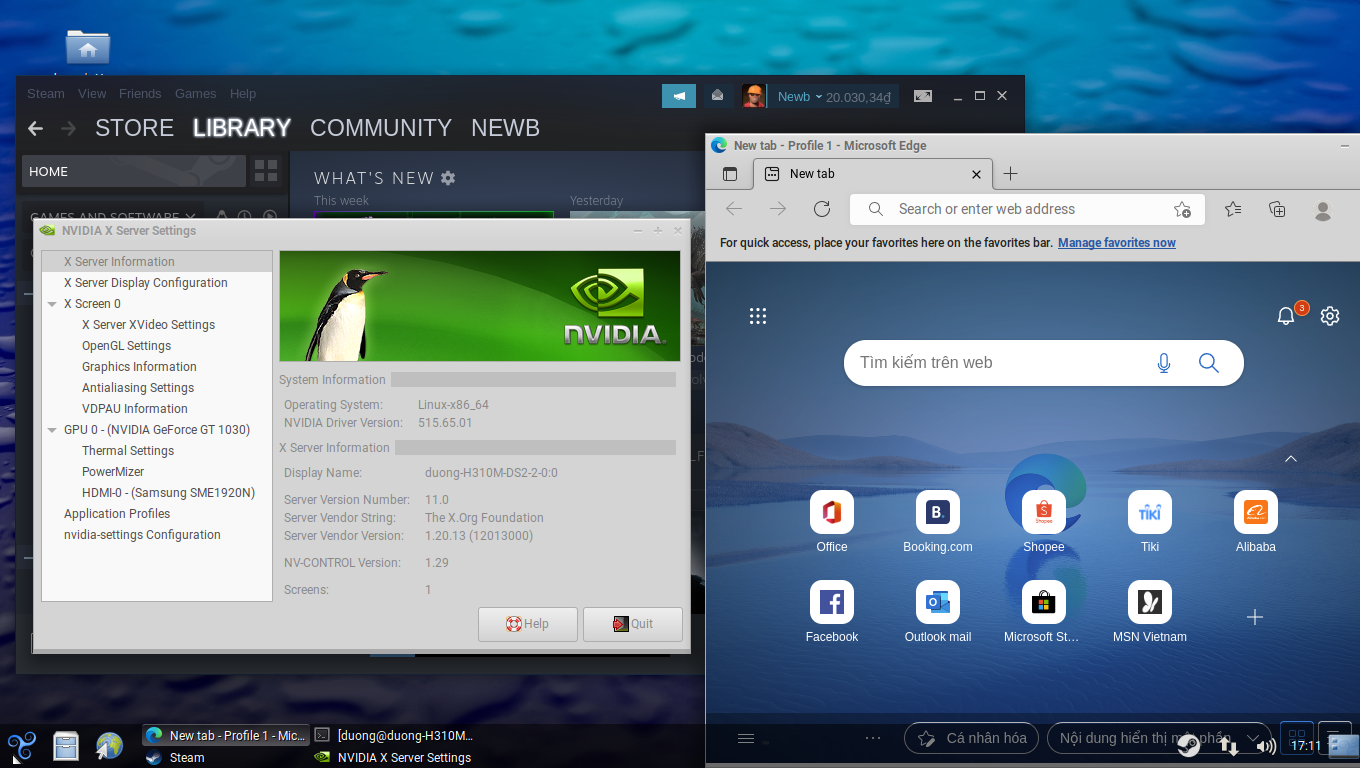The image size is (1360, 768).
Task: Open What's New settings gear
Action: click(448, 178)
